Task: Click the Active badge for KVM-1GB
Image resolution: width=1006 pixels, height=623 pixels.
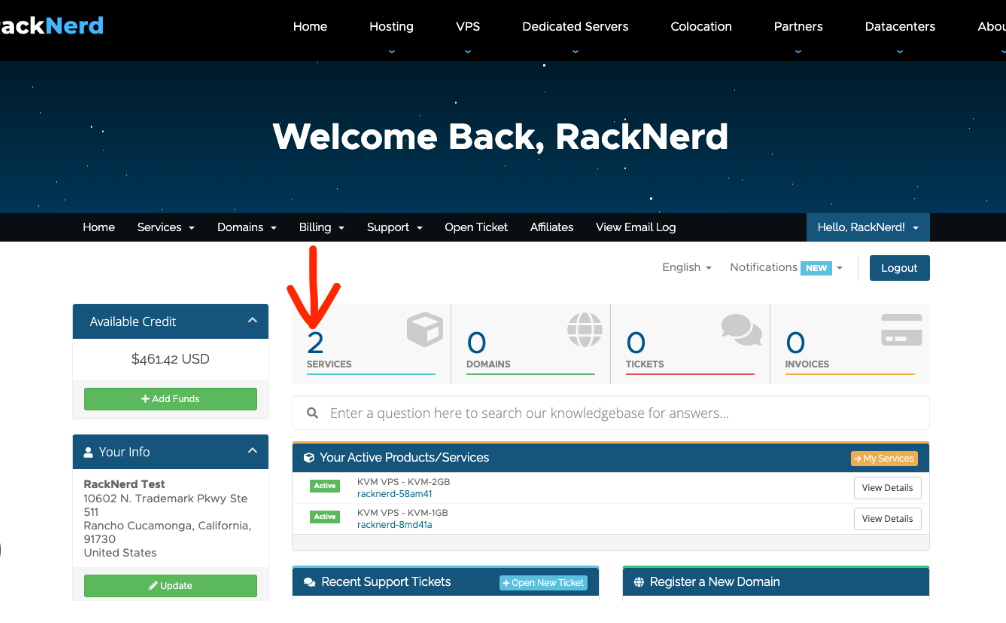Action: coord(325,516)
